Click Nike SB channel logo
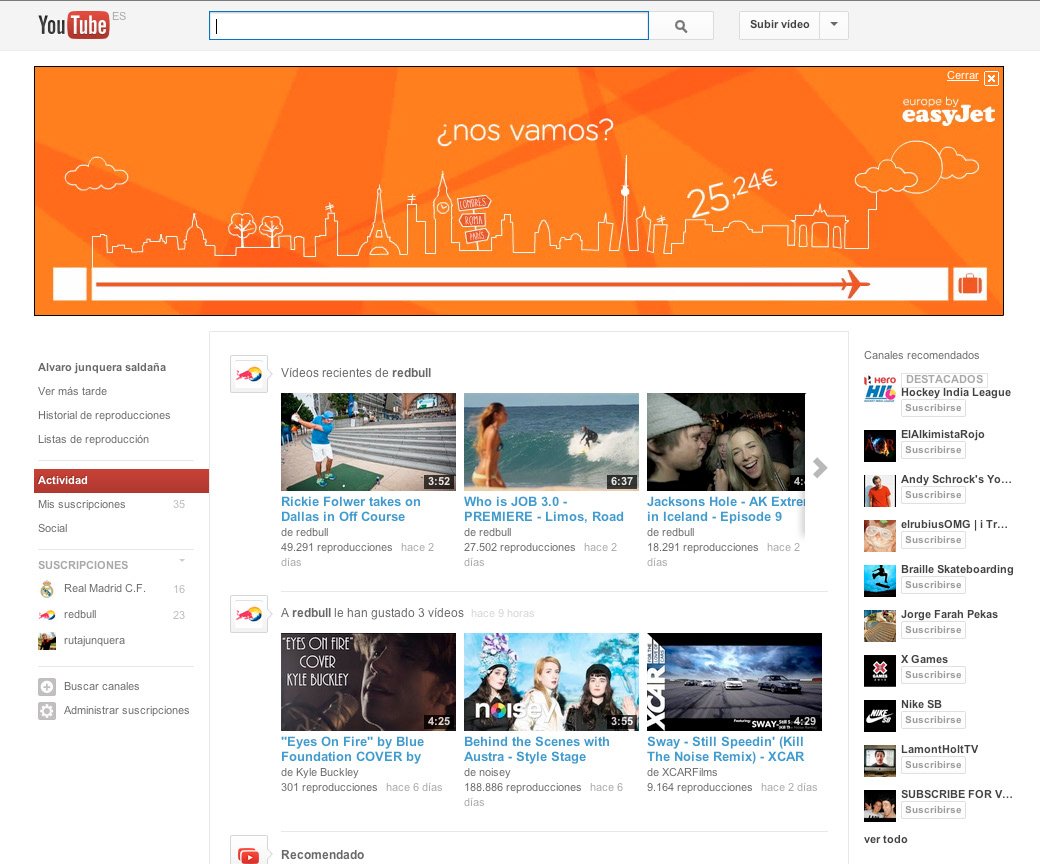This screenshot has height=864, width=1040. click(879, 716)
